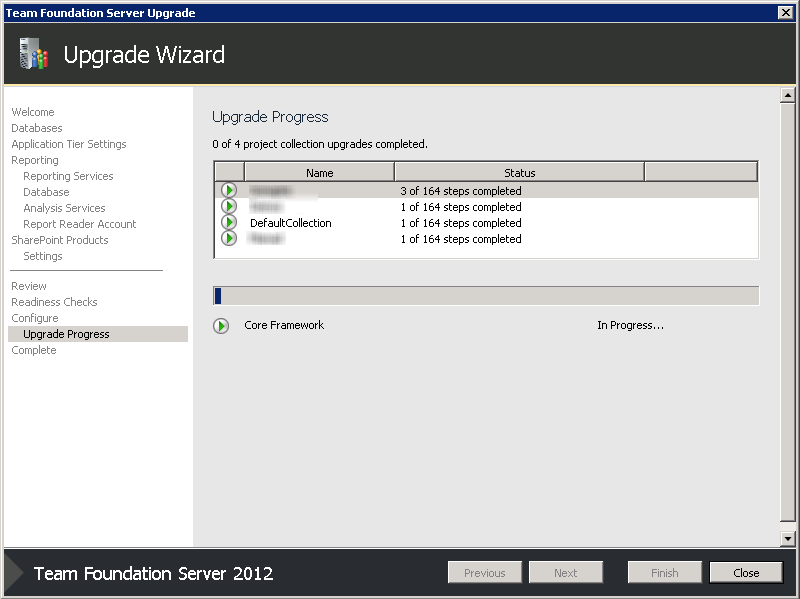Click the 'In Progress...' status text

[630, 325]
